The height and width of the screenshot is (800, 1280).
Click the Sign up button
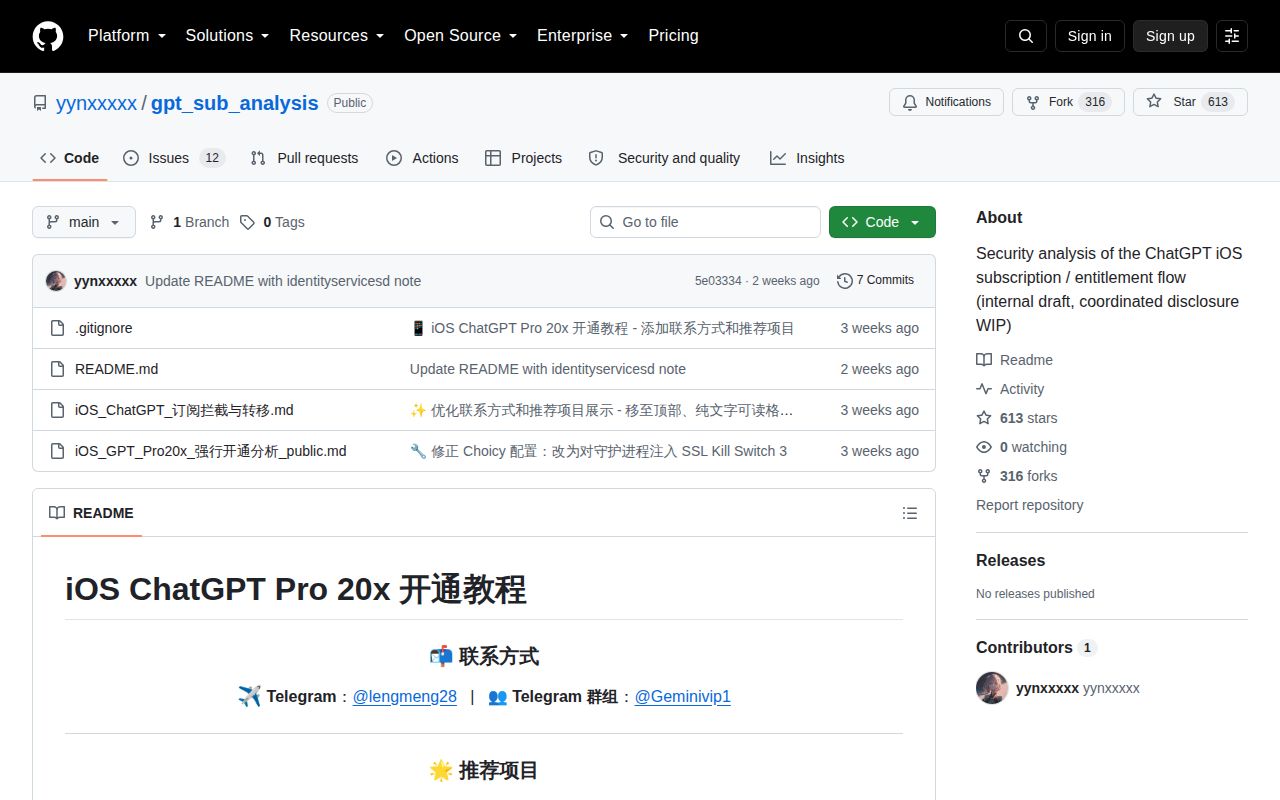pyautogui.click(x=1170, y=36)
